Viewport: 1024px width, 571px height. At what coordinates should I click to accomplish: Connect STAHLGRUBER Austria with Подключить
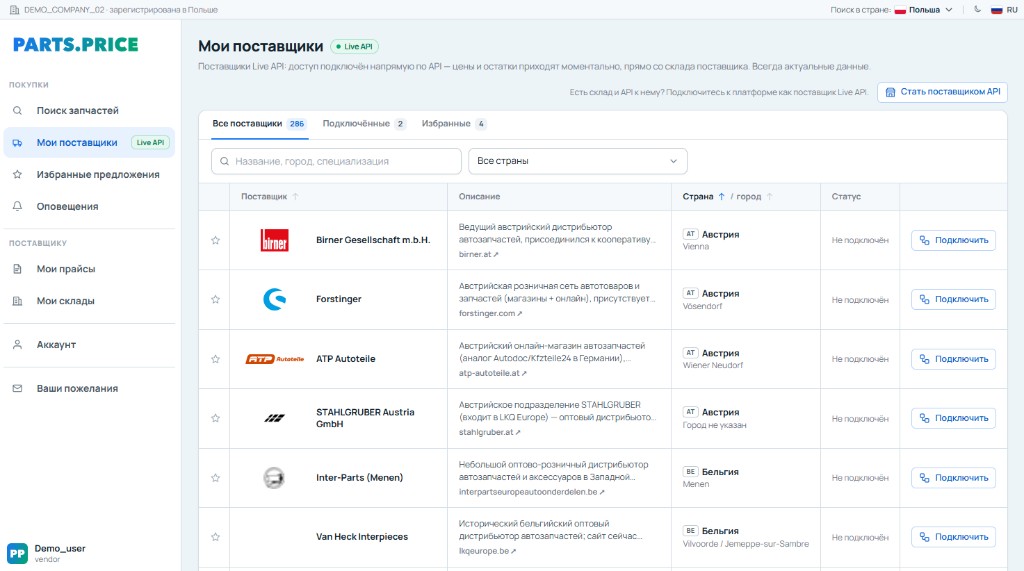[x=953, y=418]
